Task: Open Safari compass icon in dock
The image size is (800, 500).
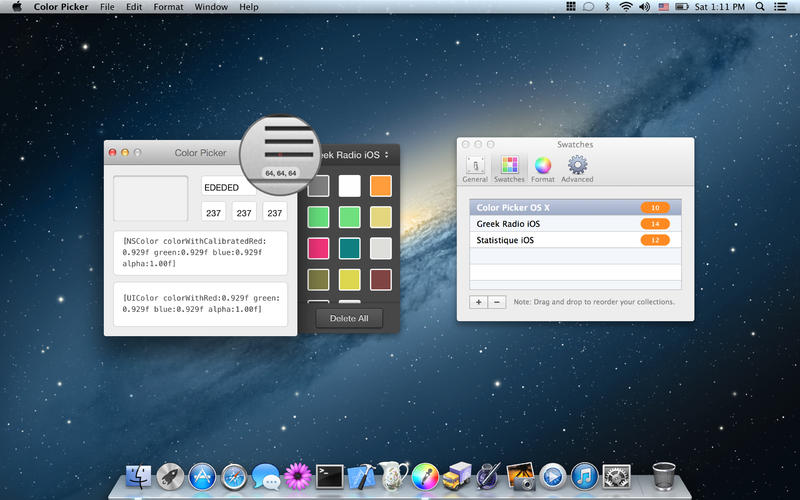Action: [234, 477]
